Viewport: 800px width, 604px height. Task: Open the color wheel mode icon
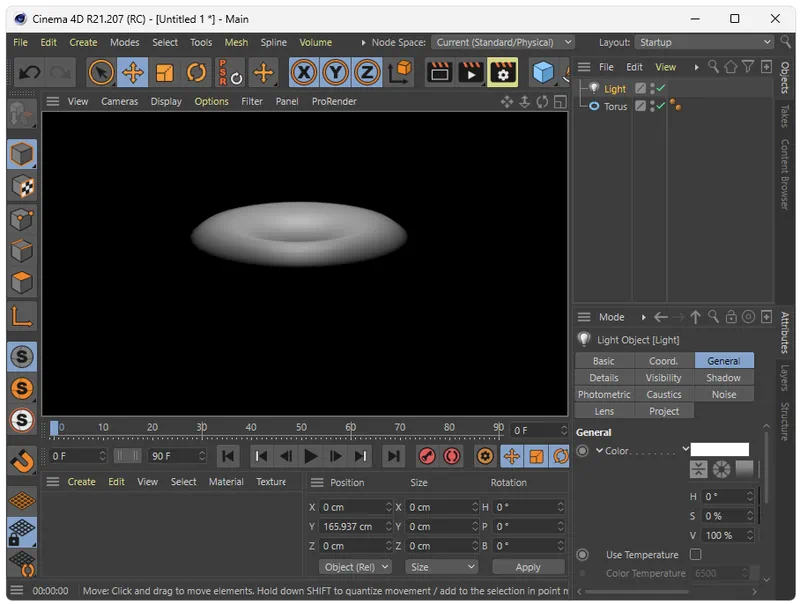[721, 469]
